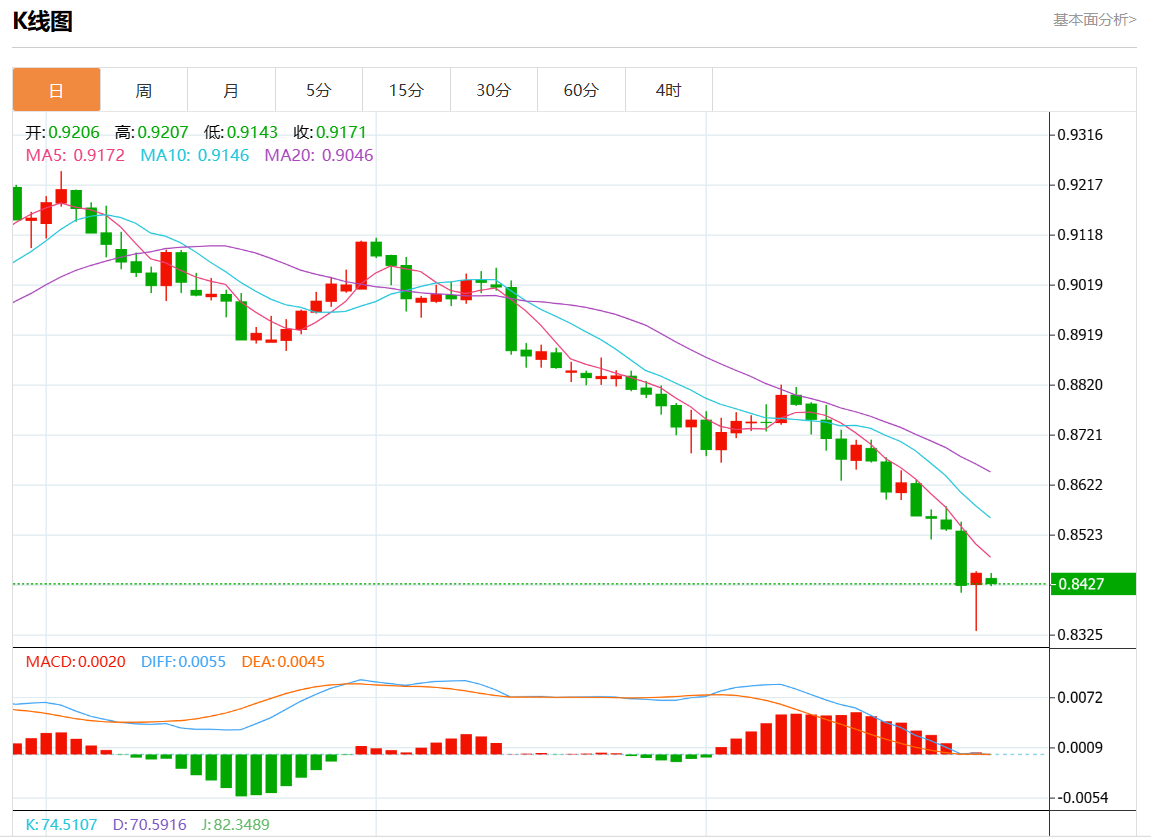Image resolution: width=1151 pixels, height=837 pixels.
Task: Click the green 0.8427 current price label
Action: (x=1093, y=584)
